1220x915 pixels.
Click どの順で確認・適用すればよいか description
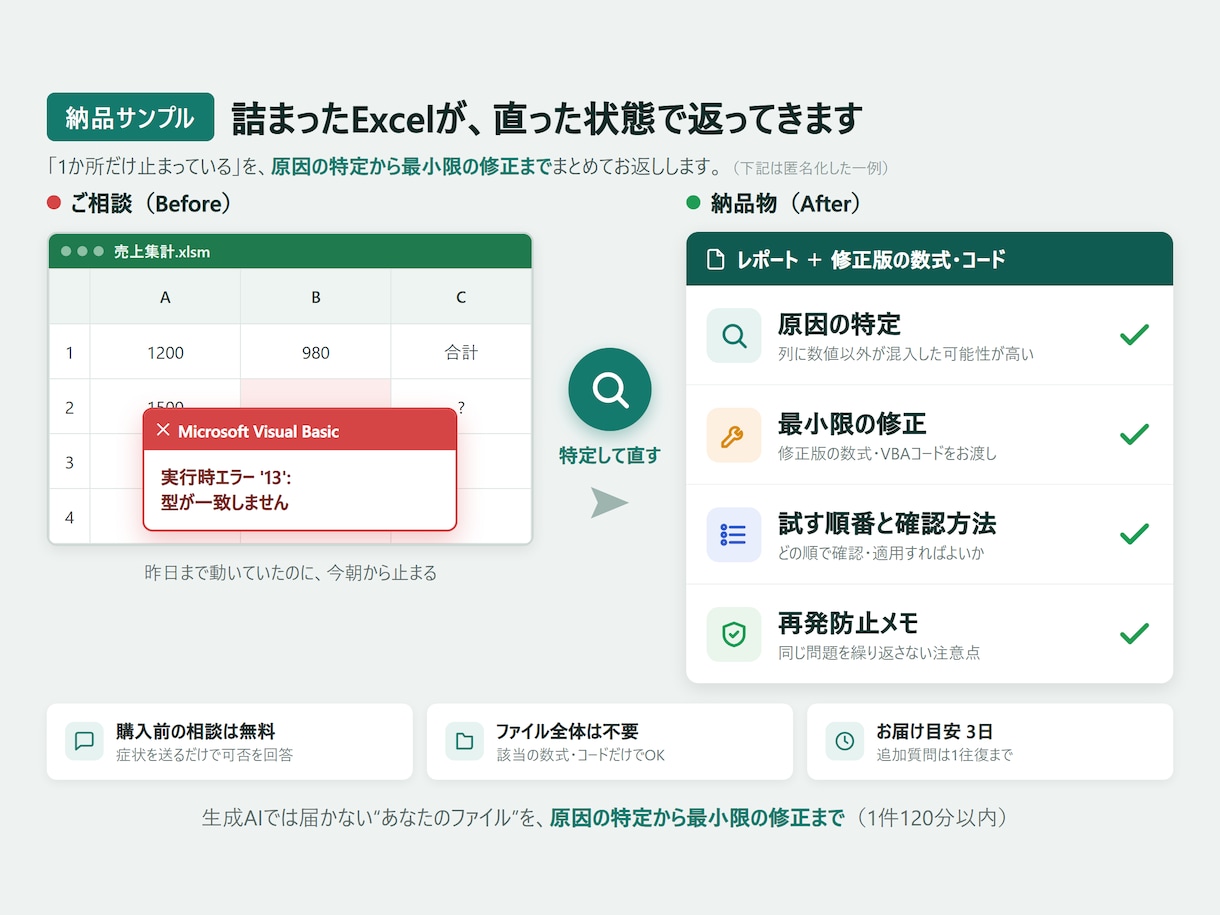(x=883, y=553)
